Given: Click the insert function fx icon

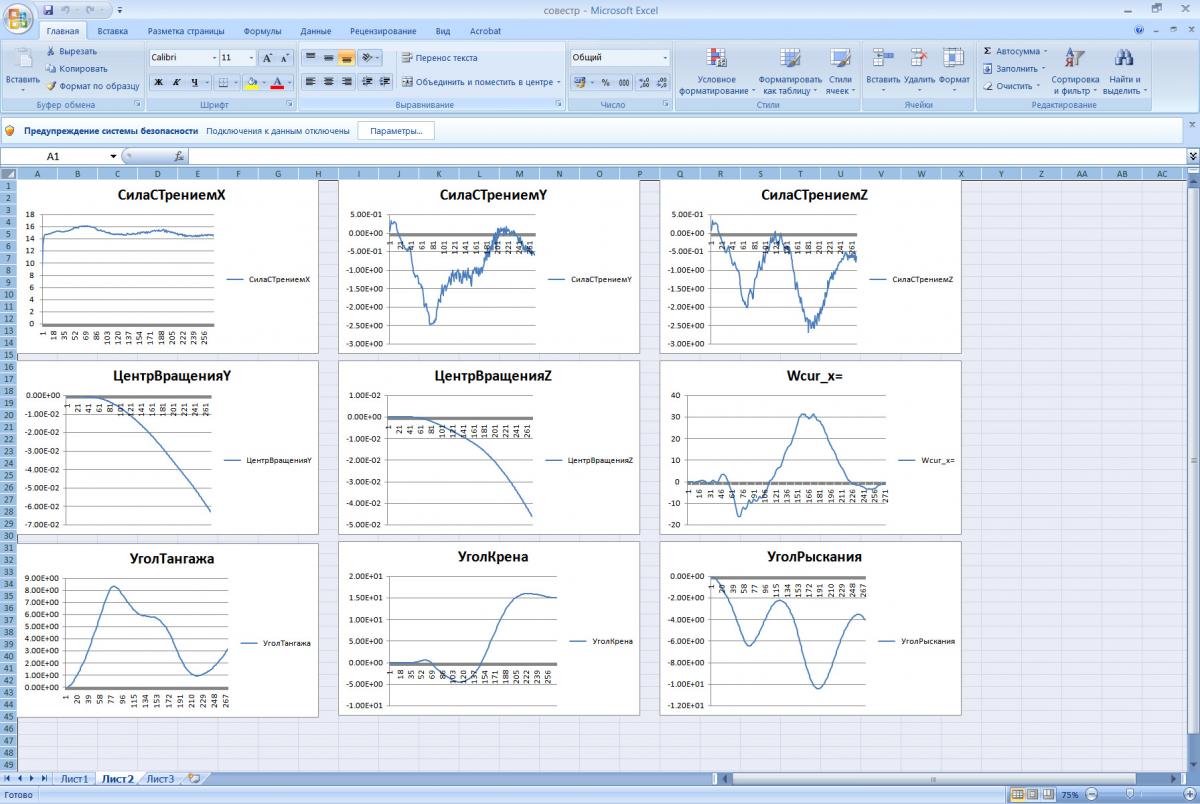Looking at the screenshot, I should pos(179,157).
